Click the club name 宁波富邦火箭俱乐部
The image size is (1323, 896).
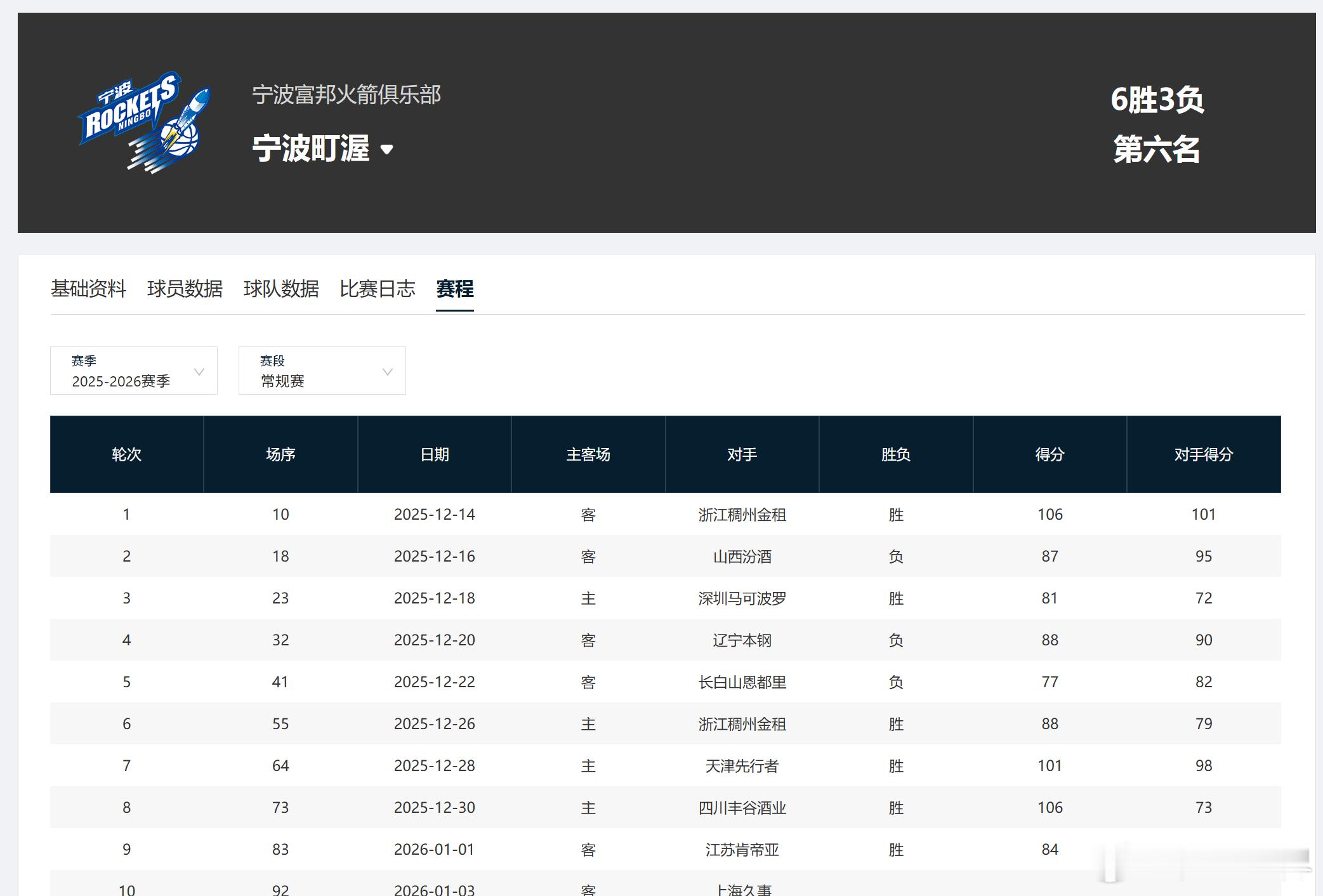pyautogui.click(x=345, y=95)
